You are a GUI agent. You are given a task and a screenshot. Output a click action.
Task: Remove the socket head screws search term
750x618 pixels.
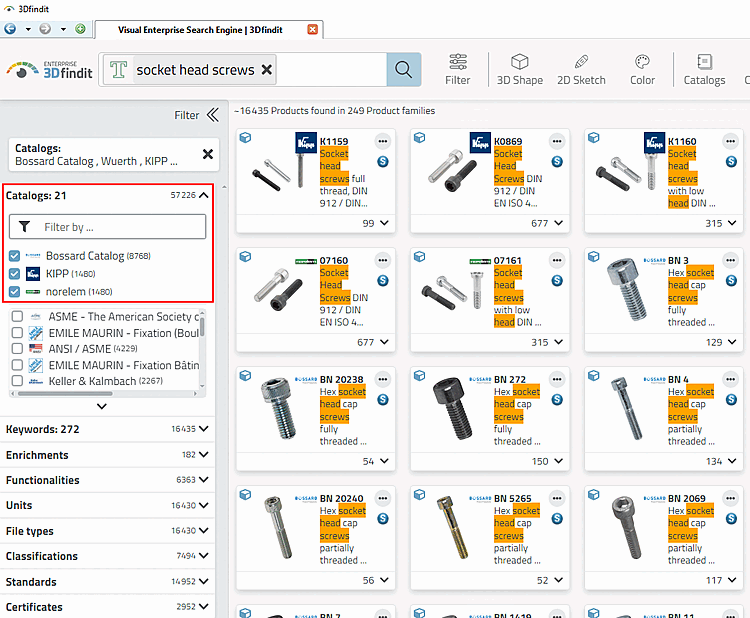click(267, 70)
